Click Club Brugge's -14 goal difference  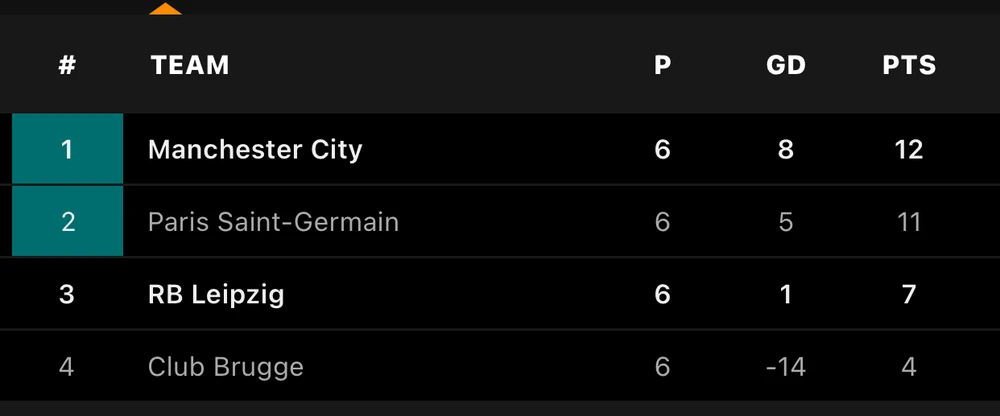(785, 367)
